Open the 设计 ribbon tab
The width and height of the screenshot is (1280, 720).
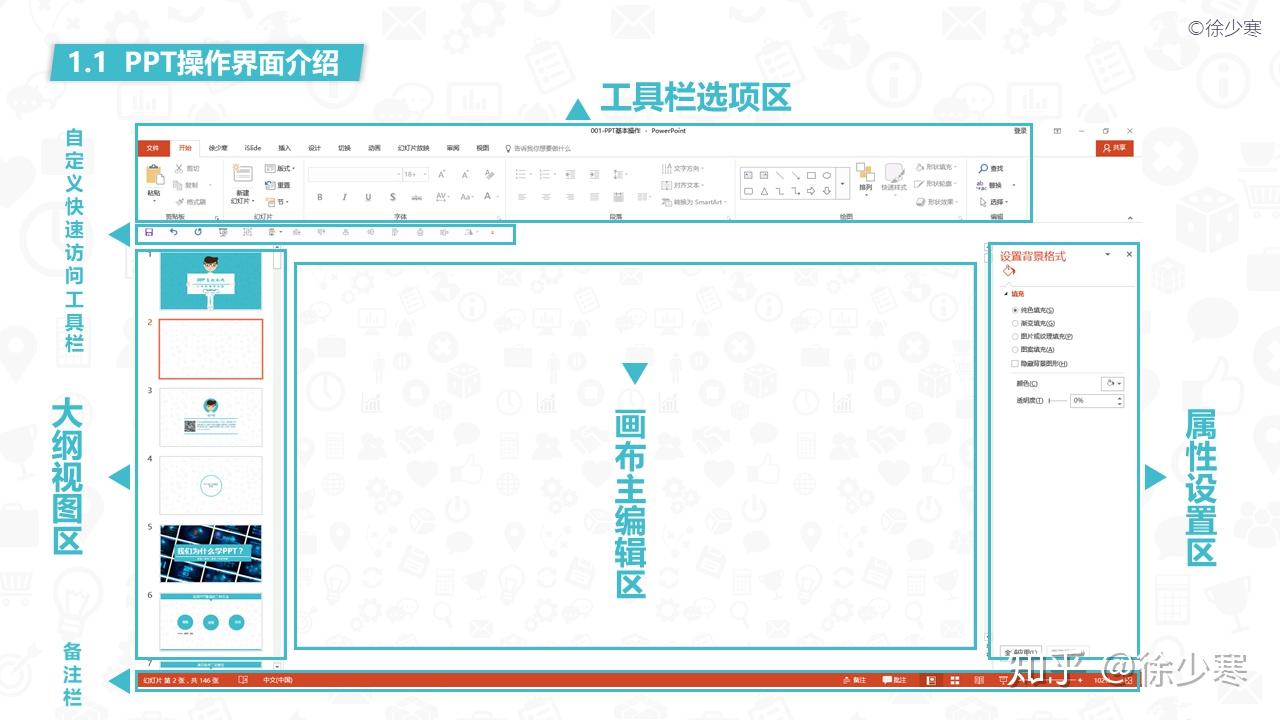314,148
